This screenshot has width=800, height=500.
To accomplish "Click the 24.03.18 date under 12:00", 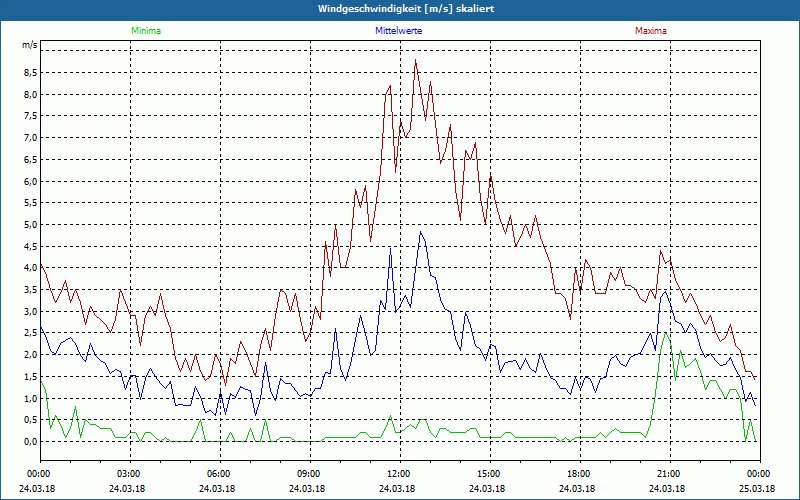I will [x=397, y=488].
